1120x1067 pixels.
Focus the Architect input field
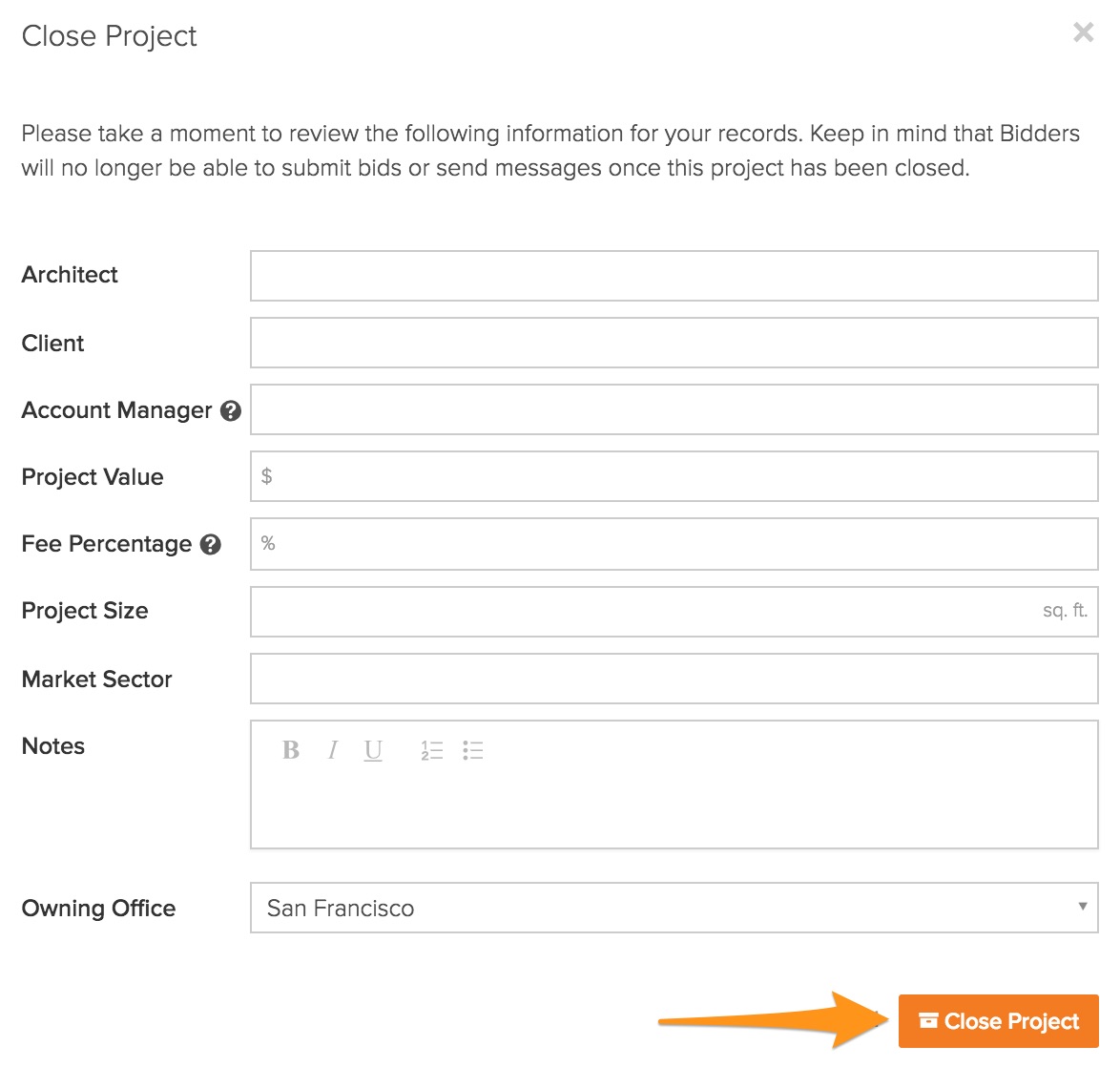[674, 276]
